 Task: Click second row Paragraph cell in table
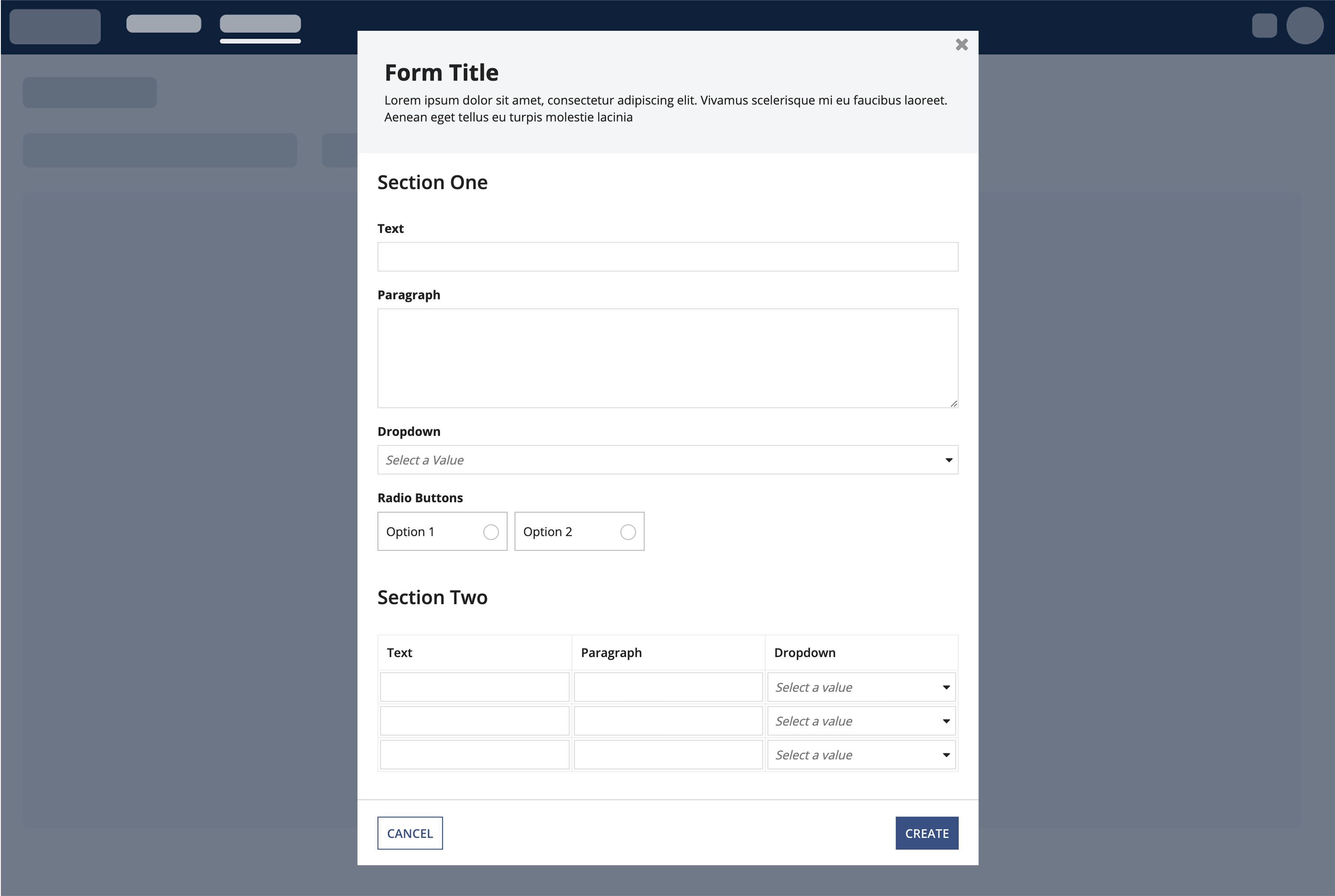[667, 721]
